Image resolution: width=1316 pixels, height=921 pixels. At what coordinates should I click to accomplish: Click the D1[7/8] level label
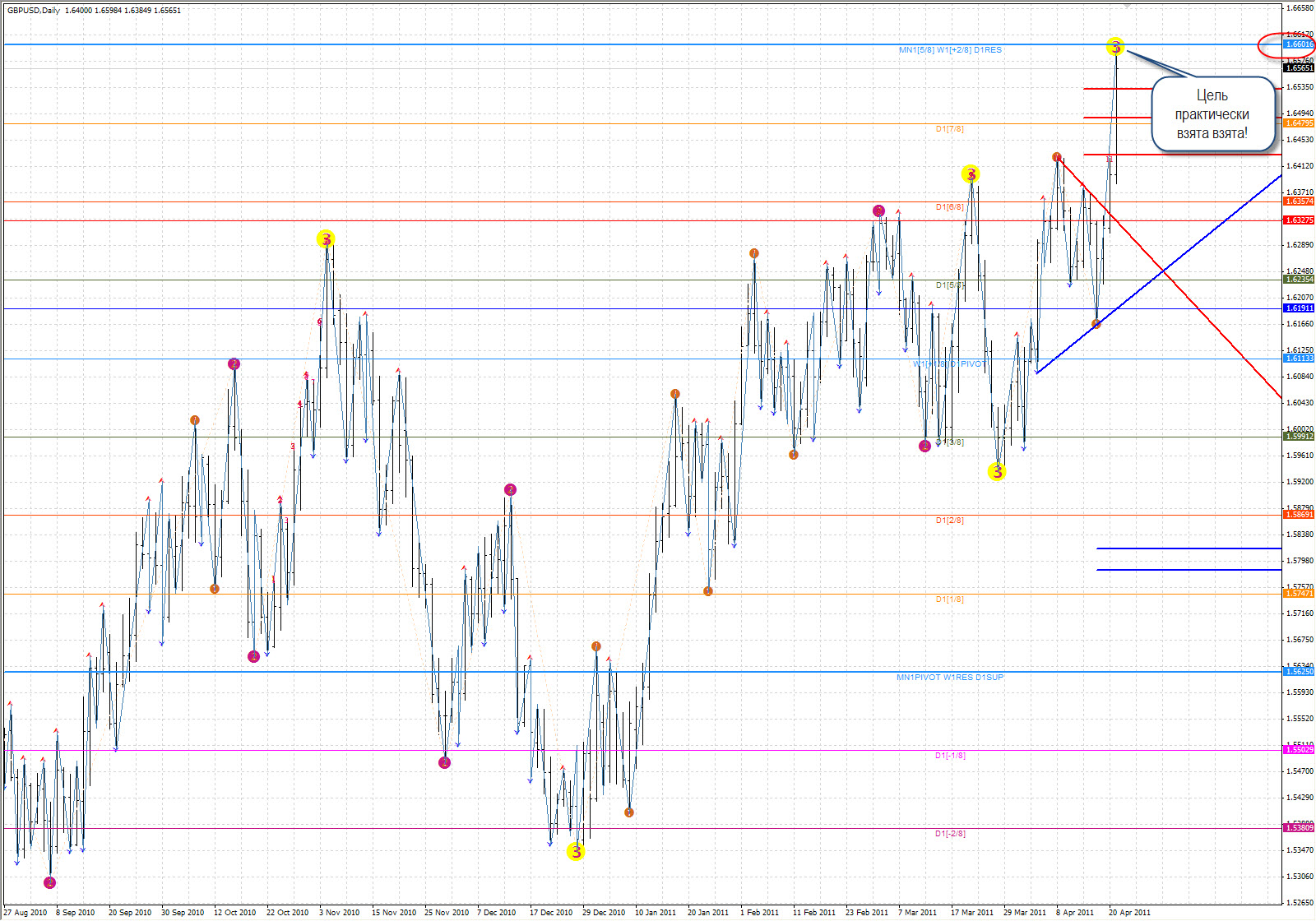(x=949, y=129)
